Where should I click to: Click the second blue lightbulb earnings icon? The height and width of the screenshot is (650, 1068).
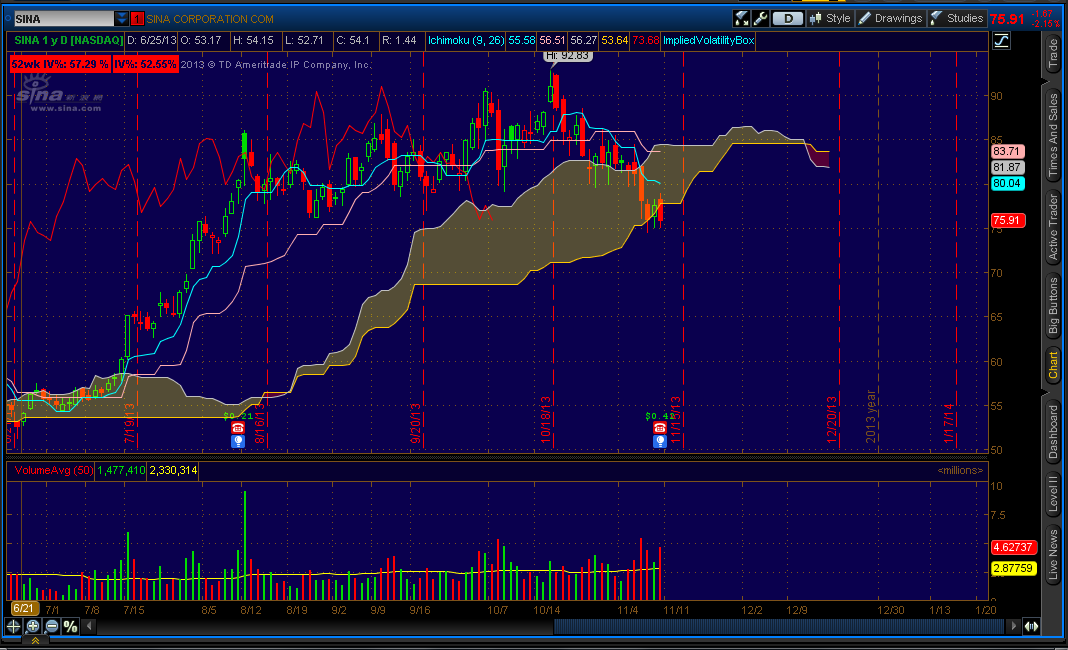click(659, 441)
